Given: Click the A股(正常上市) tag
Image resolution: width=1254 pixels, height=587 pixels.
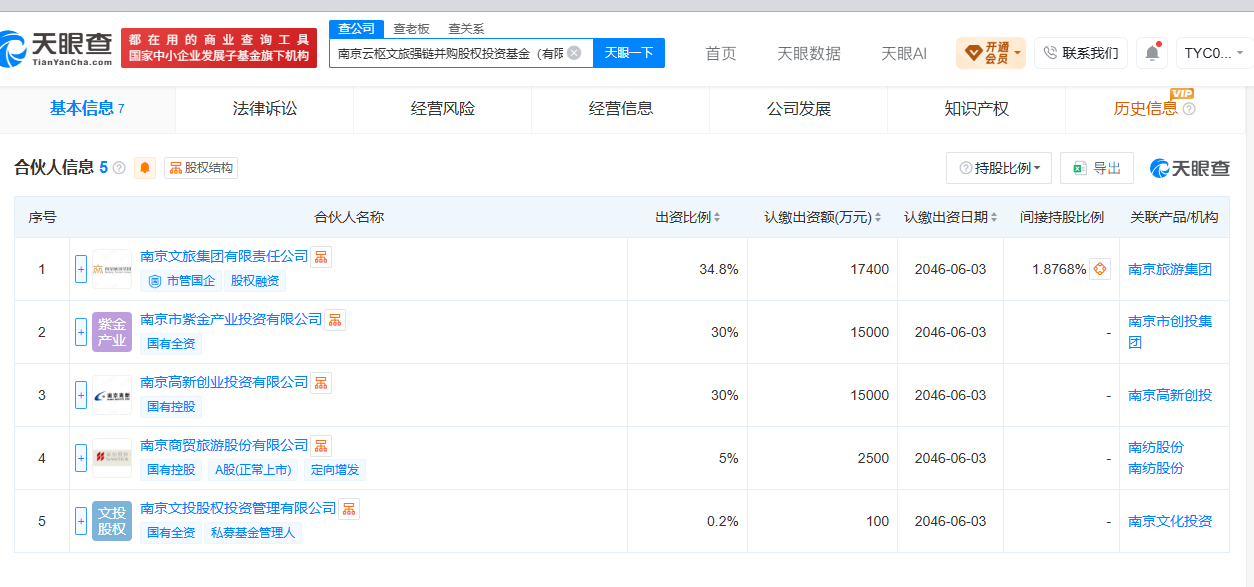Looking at the screenshot, I should (253, 470).
